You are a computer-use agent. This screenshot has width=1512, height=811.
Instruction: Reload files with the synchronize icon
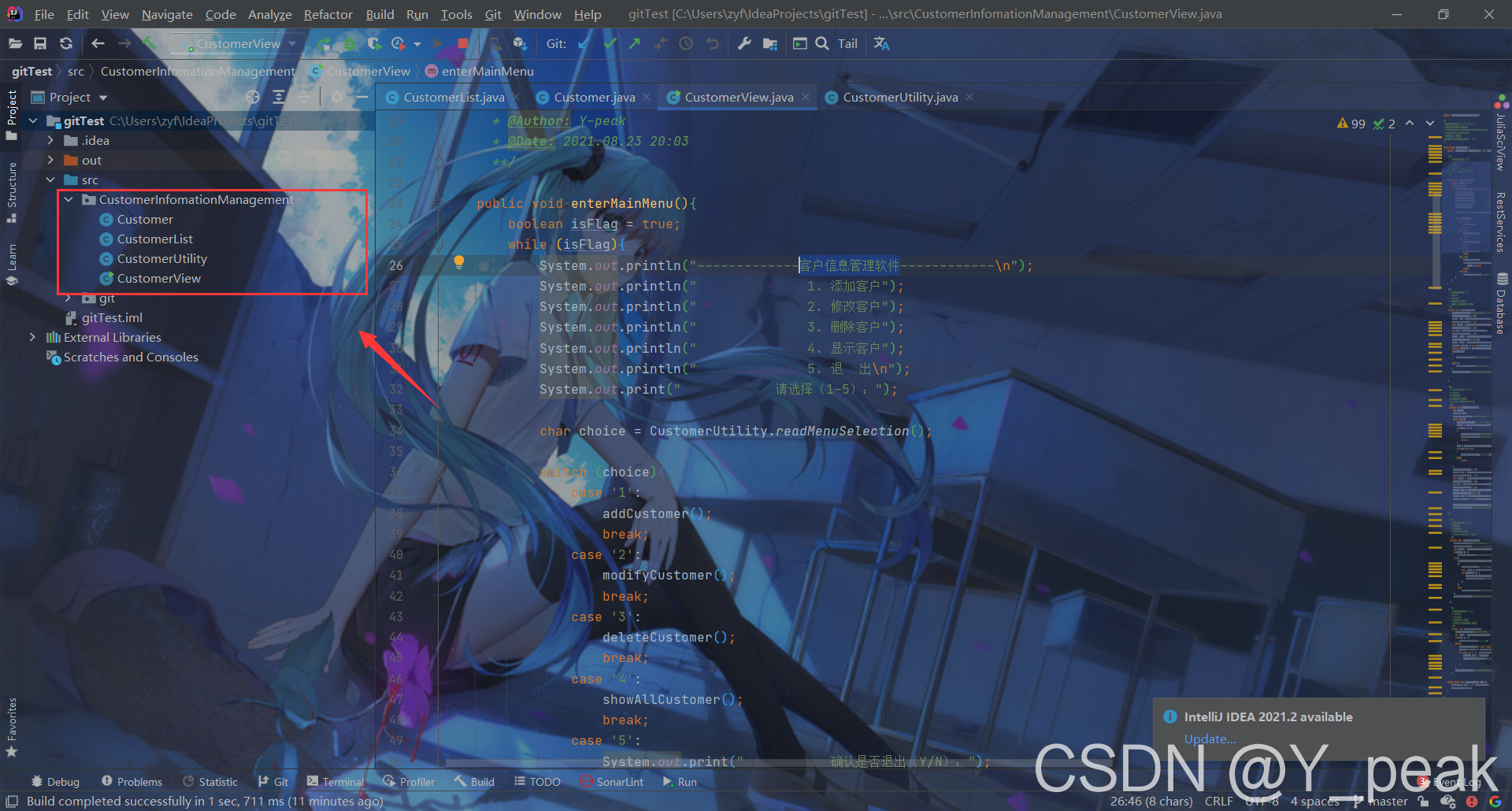click(x=66, y=44)
